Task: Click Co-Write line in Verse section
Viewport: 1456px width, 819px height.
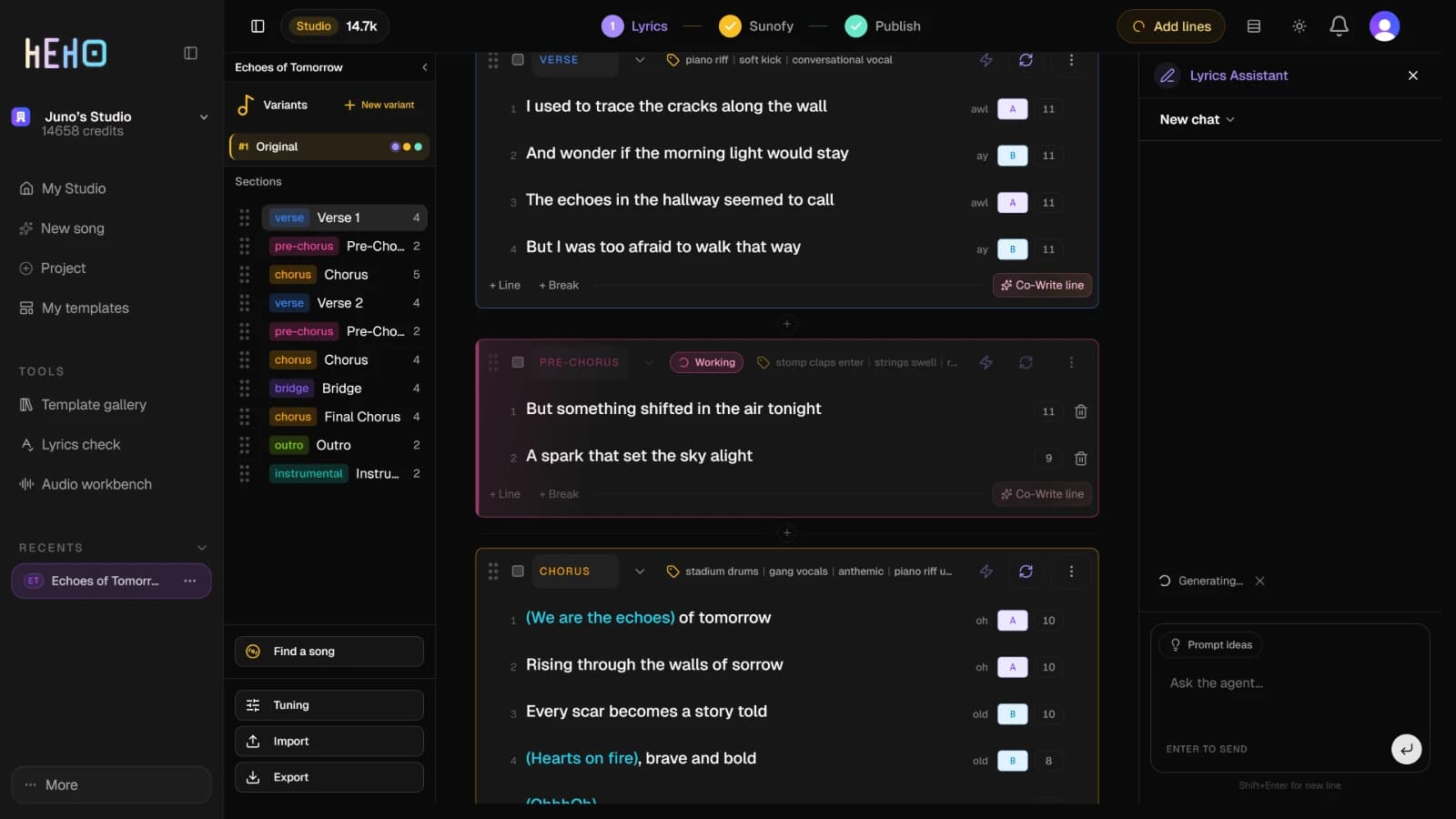Action: 1043,285
